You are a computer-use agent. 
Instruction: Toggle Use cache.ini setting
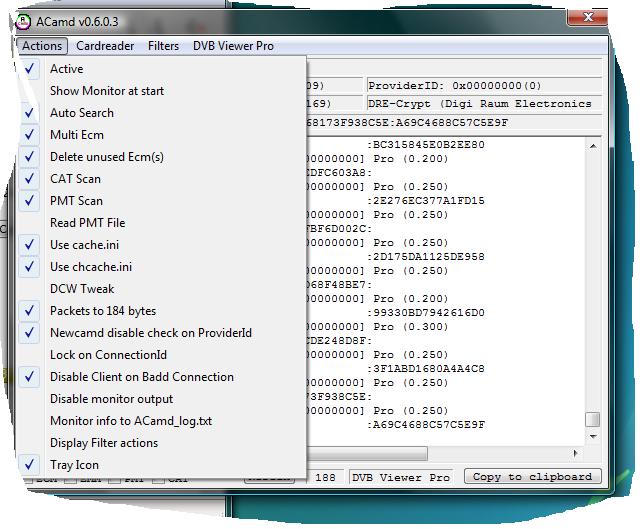tap(86, 245)
